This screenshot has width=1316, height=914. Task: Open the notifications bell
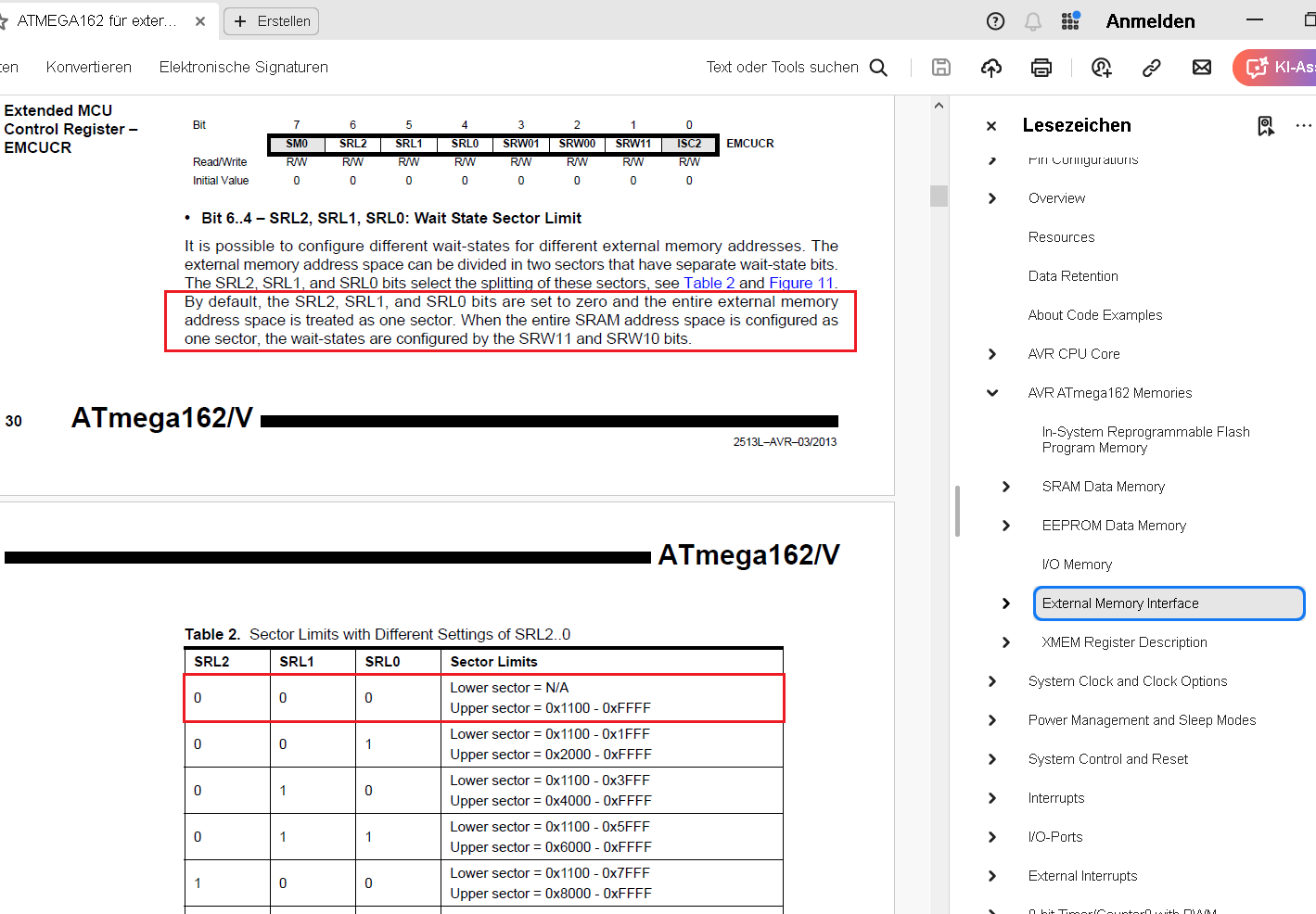pos(1033,21)
